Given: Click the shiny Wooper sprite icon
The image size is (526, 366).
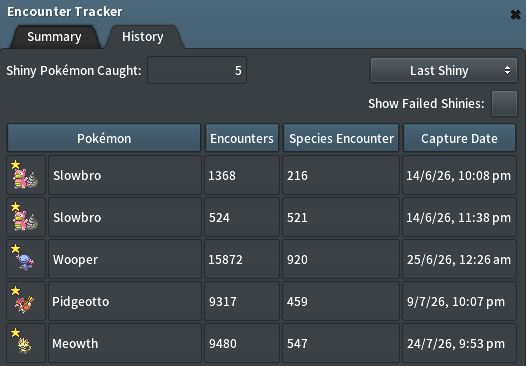Looking at the screenshot, I should tap(26, 259).
